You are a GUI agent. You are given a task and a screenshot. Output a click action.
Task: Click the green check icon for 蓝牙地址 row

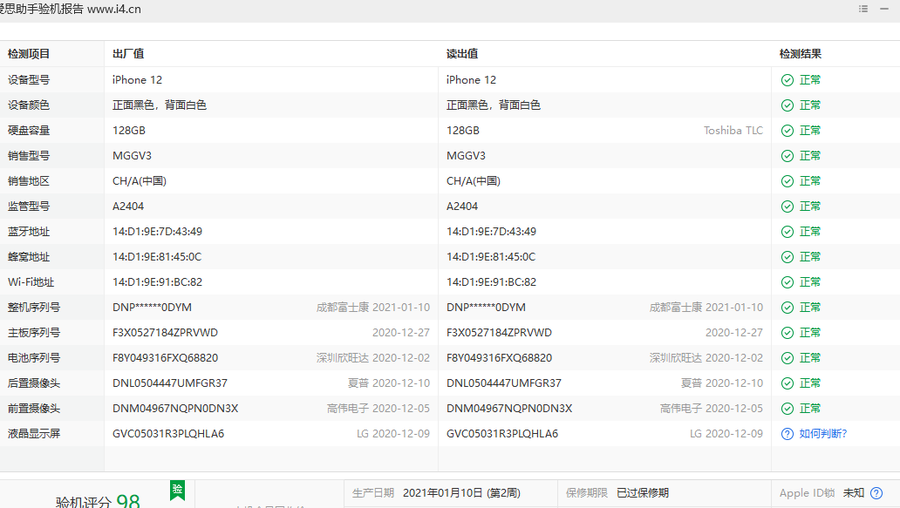(x=788, y=232)
